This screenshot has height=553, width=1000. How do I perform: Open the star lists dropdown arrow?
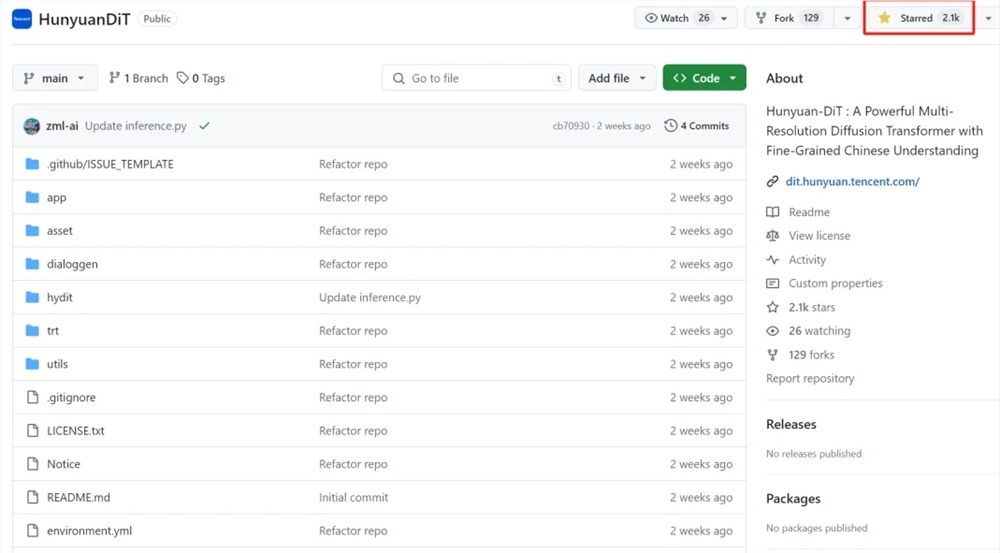click(988, 18)
